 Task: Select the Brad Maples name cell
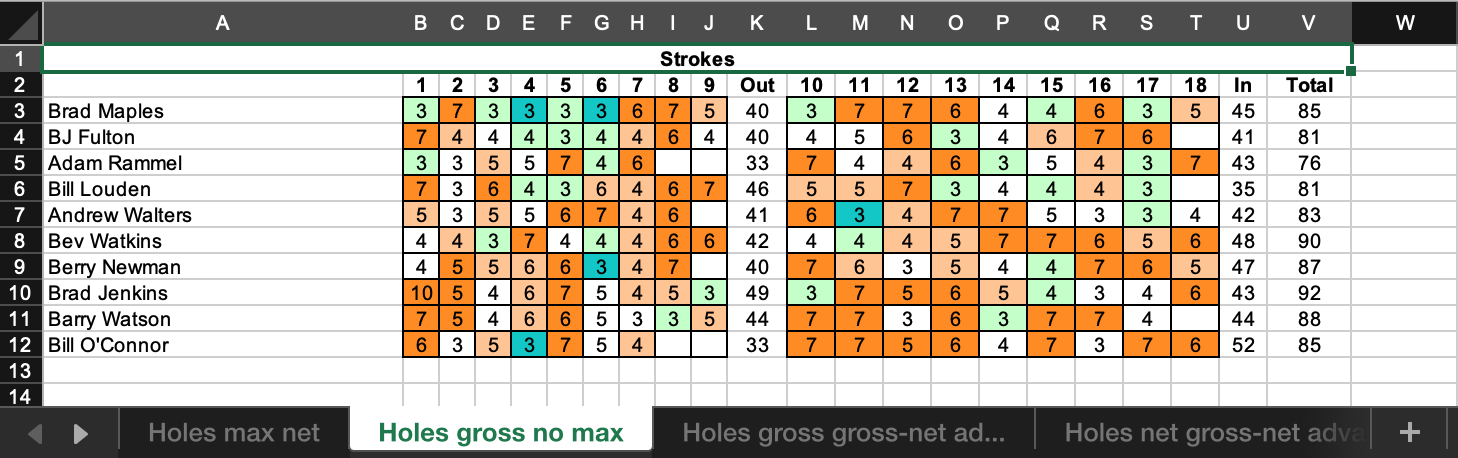[222, 111]
